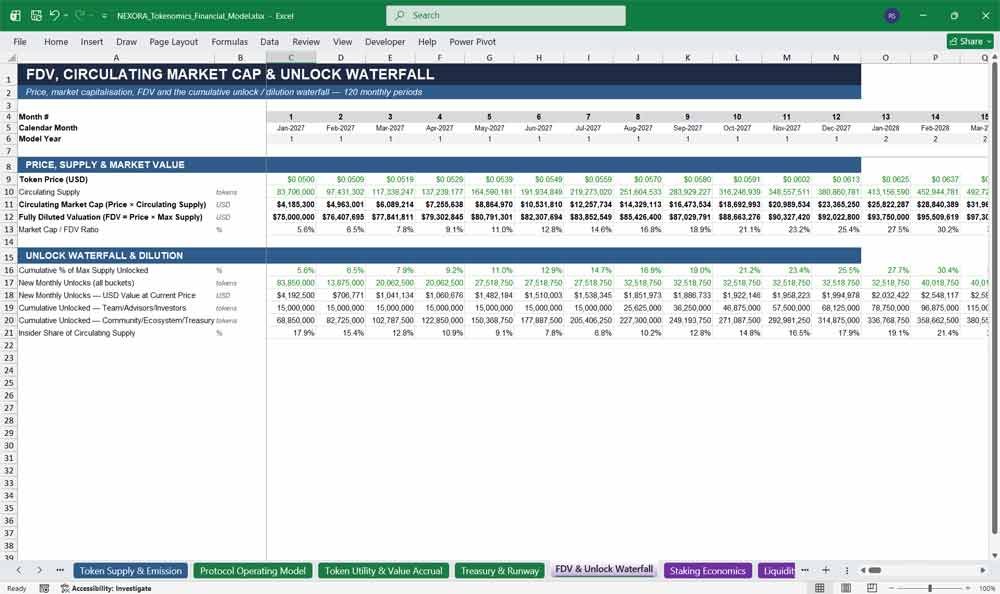
Task: Show more sheets with right ellipsis
Action: 805,570
